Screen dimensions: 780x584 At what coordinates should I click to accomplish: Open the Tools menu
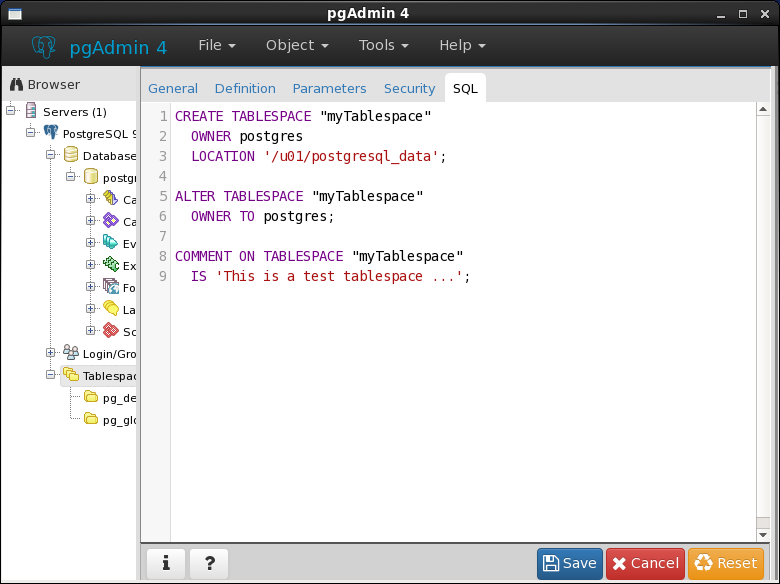384,45
